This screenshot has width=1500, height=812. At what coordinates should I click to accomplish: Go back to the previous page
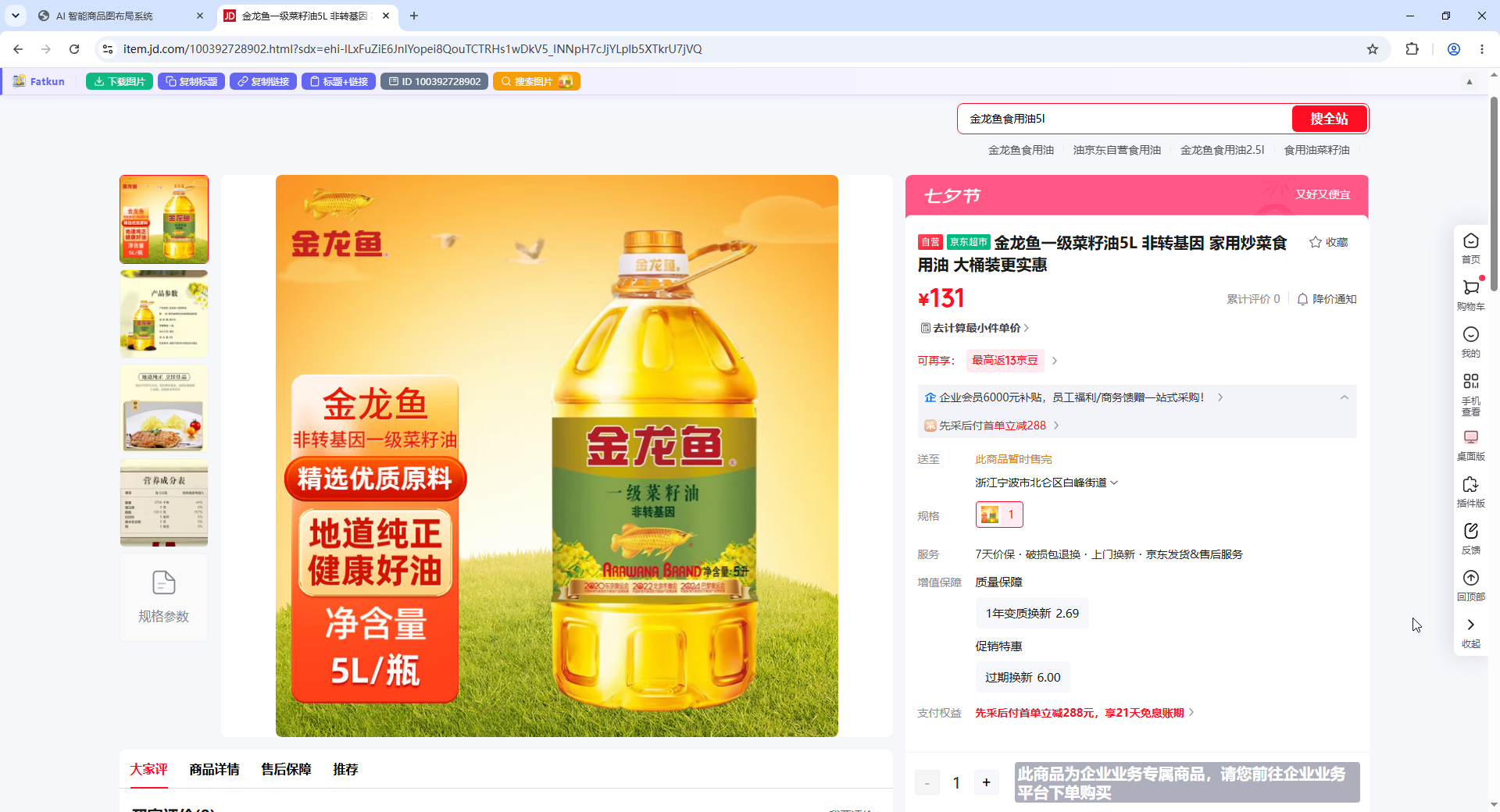coord(18,49)
